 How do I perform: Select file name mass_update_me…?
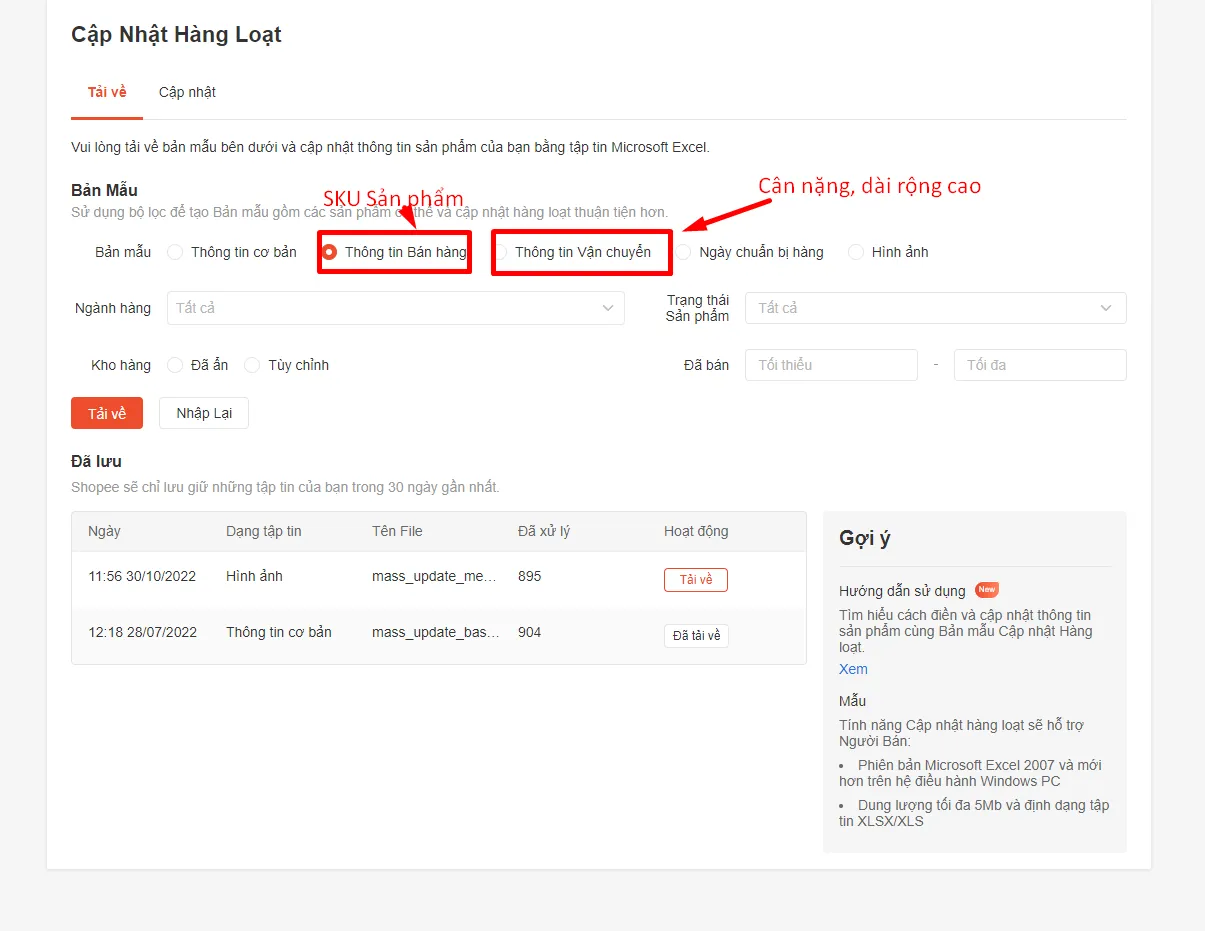[436, 576]
